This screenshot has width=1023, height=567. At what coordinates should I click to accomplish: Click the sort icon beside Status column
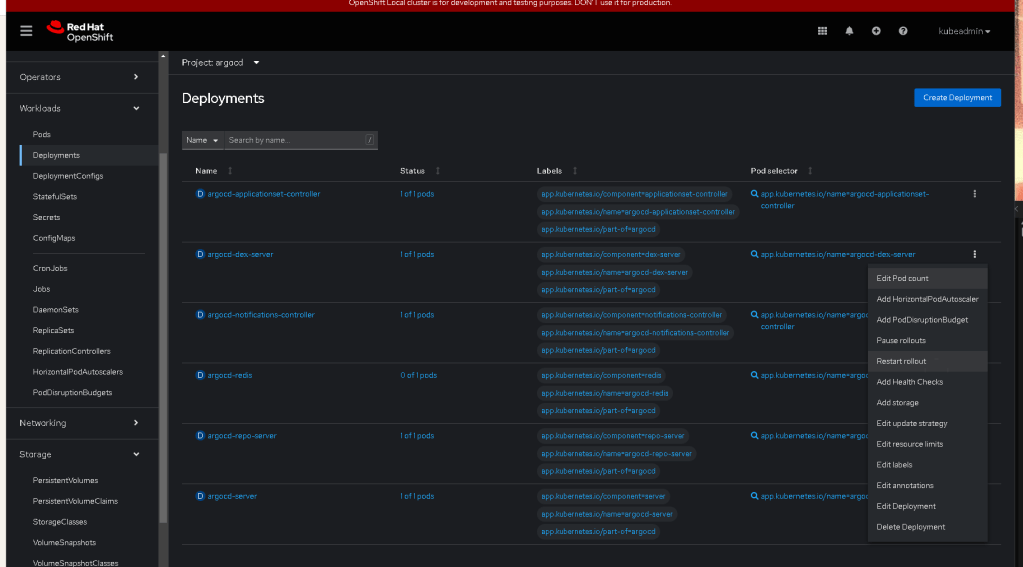click(437, 171)
